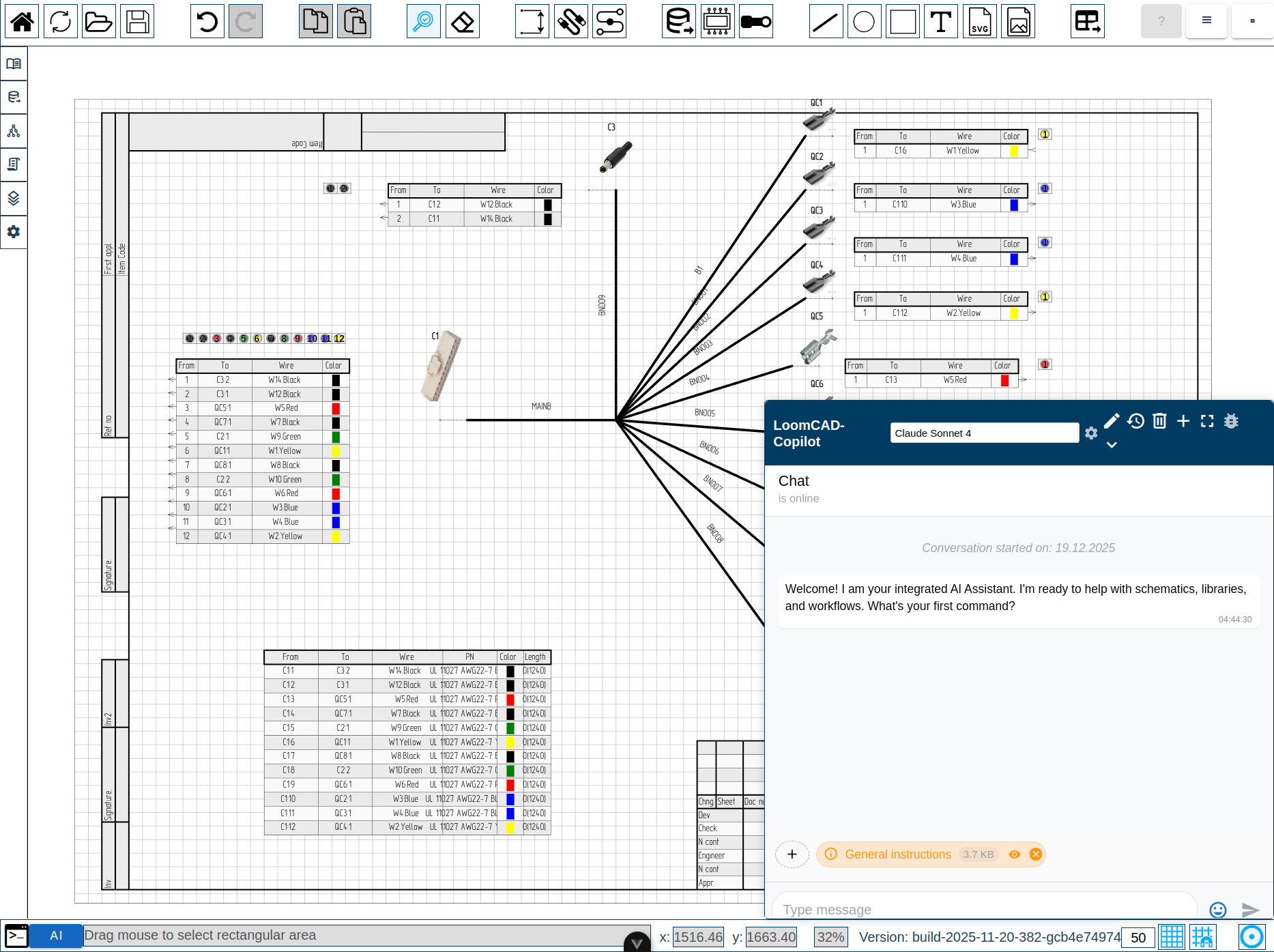Delete conversation using the trash icon
Viewport: 1274px width, 952px height.
(1159, 421)
